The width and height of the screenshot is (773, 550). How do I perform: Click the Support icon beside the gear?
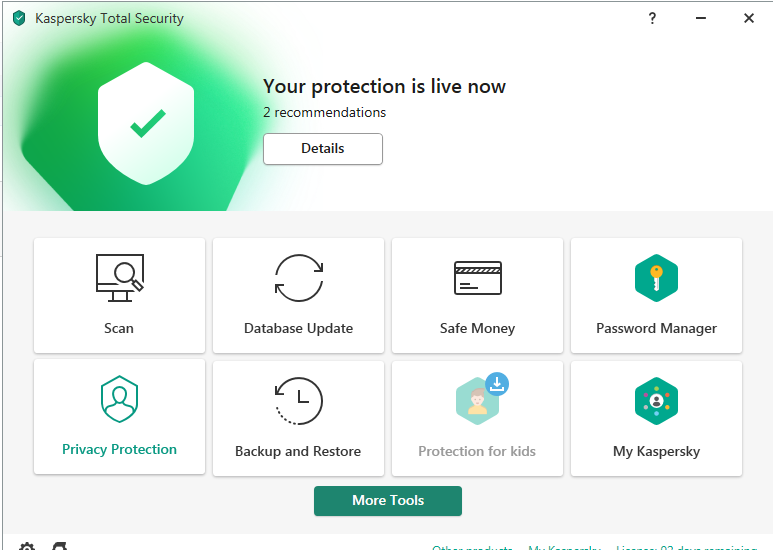tap(60, 547)
